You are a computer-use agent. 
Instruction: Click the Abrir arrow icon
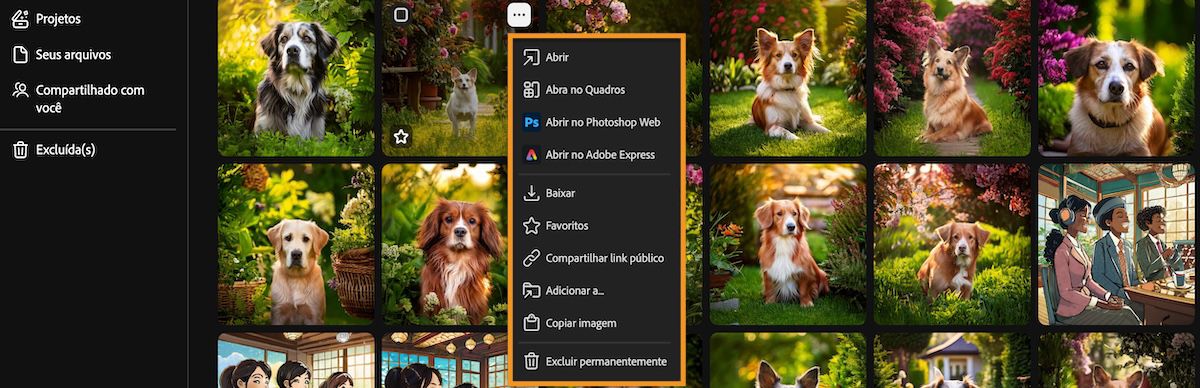532,57
